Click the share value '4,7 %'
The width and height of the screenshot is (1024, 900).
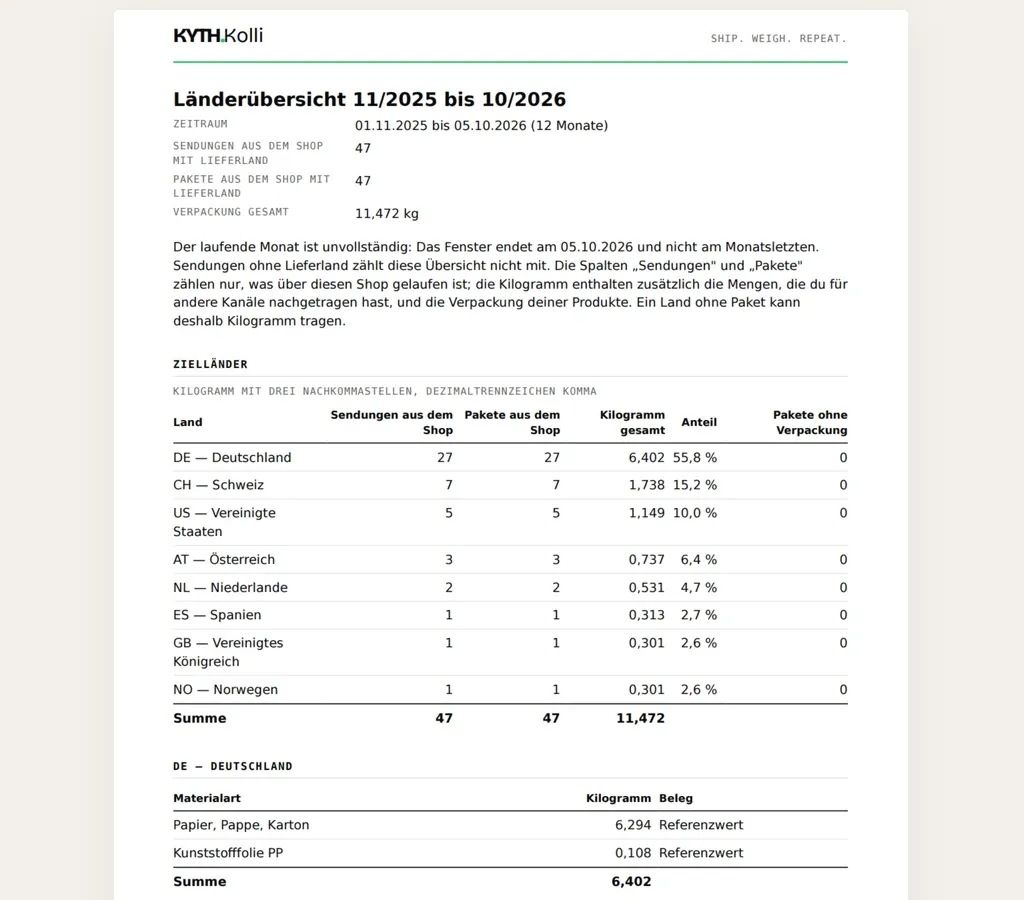click(699, 587)
